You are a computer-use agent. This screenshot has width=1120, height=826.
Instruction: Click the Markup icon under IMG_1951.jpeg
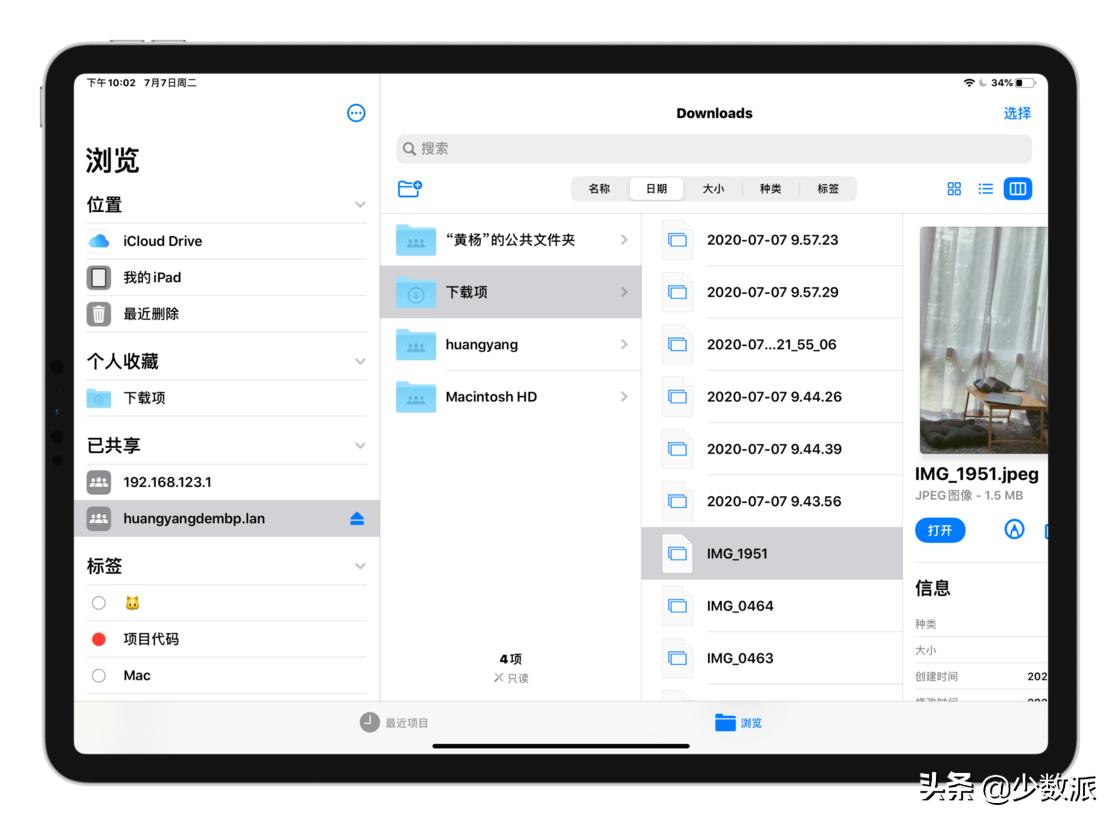1014,530
